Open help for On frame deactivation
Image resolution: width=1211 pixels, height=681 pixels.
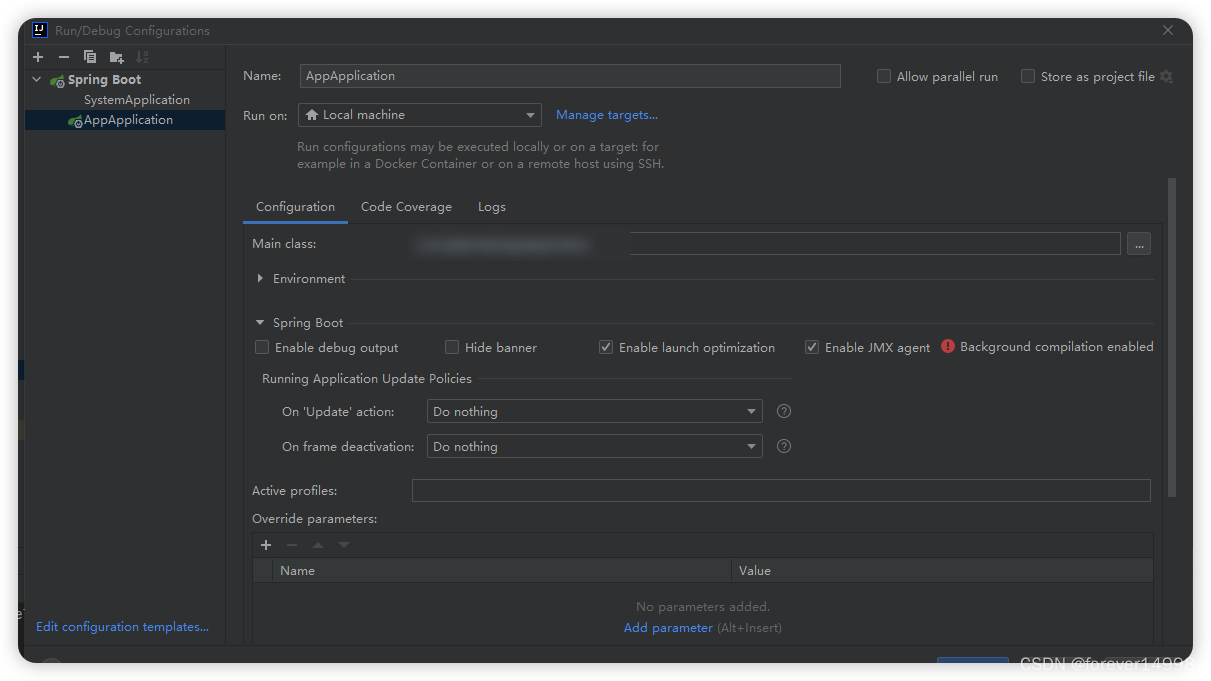click(784, 446)
